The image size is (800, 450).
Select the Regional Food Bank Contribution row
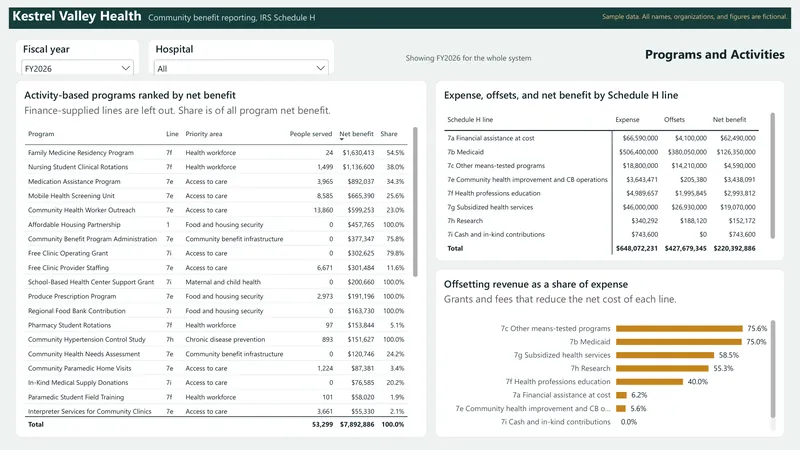(x=217, y=311)
